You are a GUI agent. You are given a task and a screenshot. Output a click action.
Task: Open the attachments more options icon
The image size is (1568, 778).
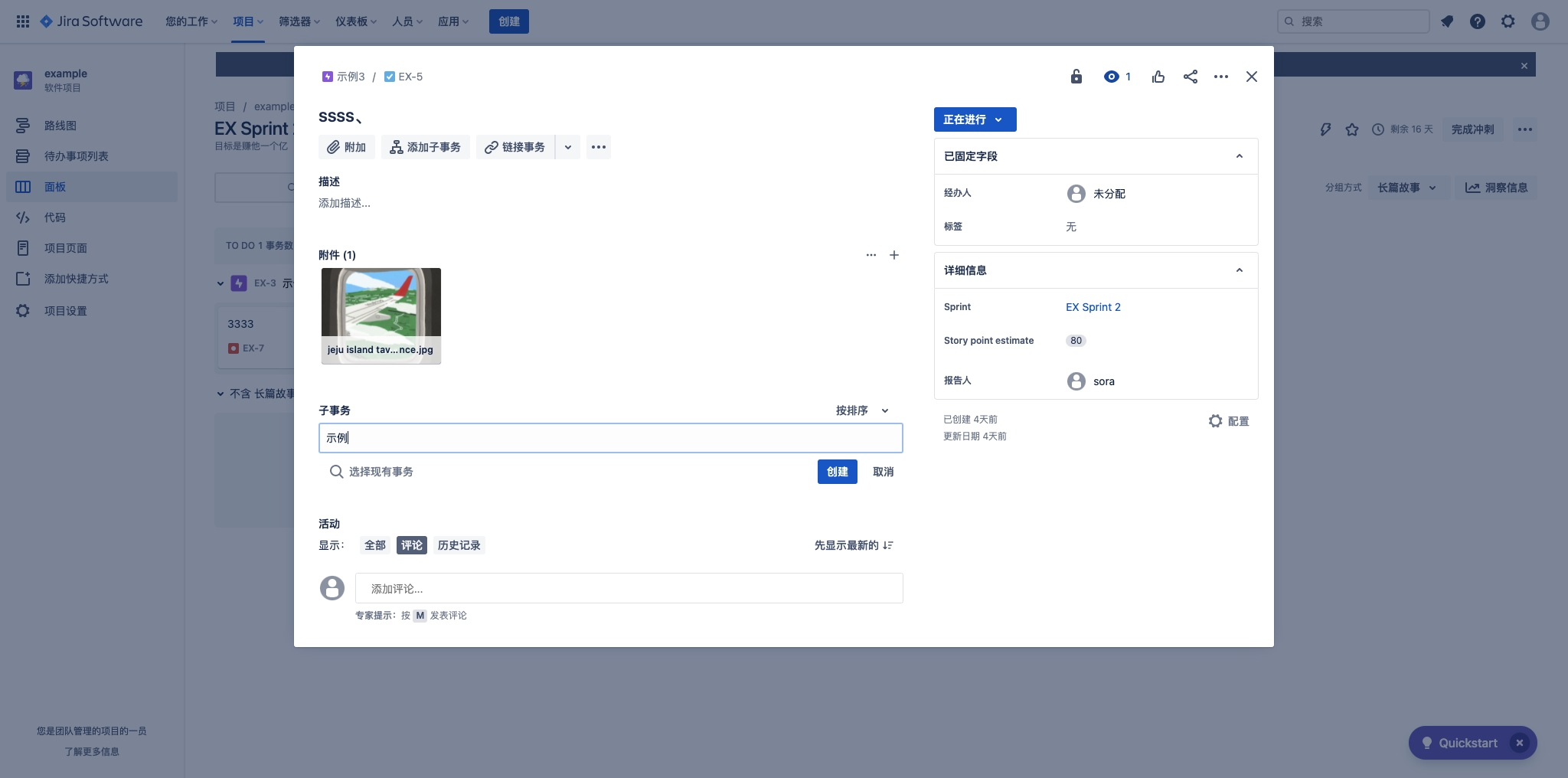(x=871, y=255)
